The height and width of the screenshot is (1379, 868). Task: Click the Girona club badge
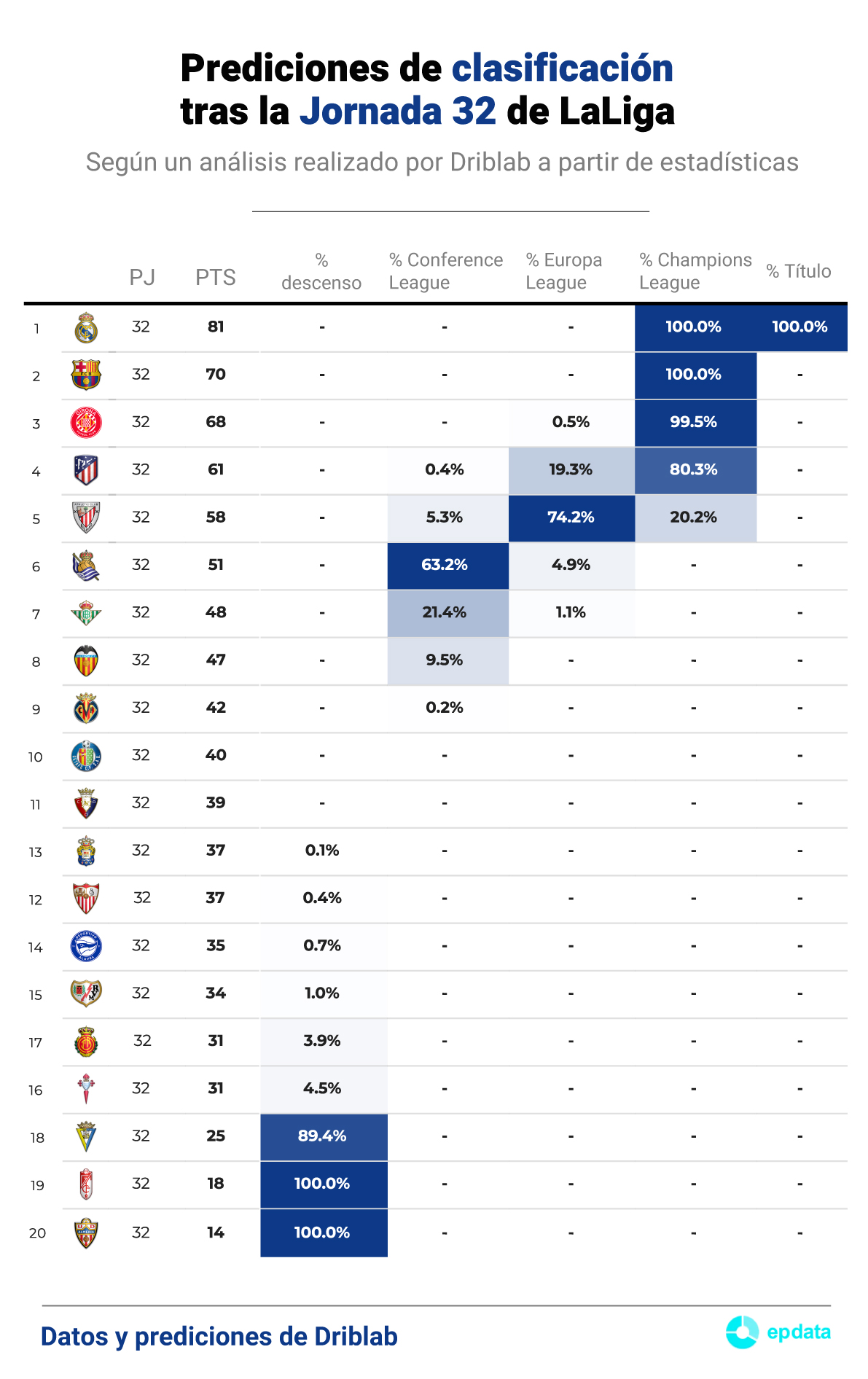[86, 423]
